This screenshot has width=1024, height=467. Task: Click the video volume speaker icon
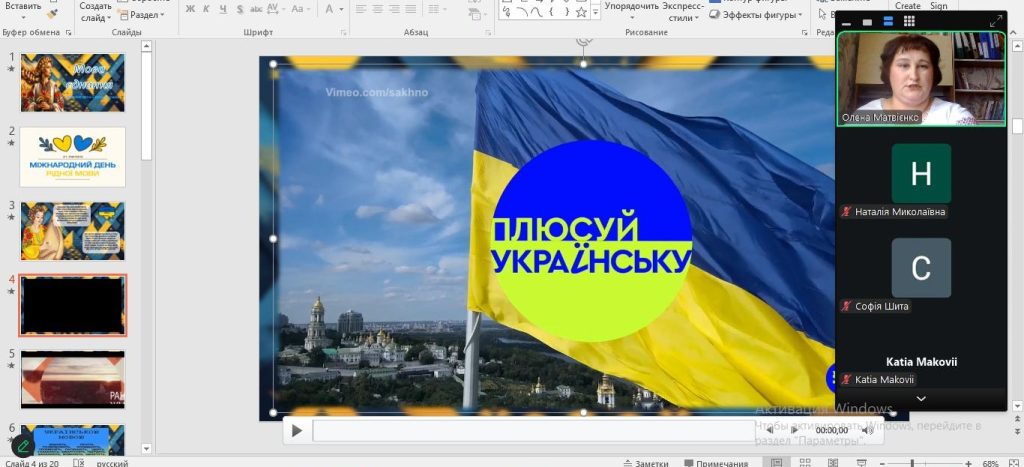point(867,430)
